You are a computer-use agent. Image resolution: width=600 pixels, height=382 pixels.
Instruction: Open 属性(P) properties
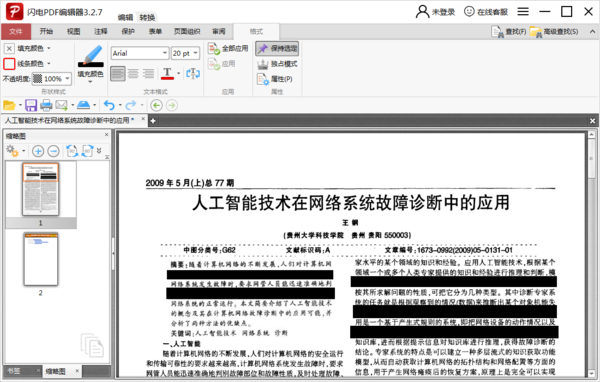[275, 79]
